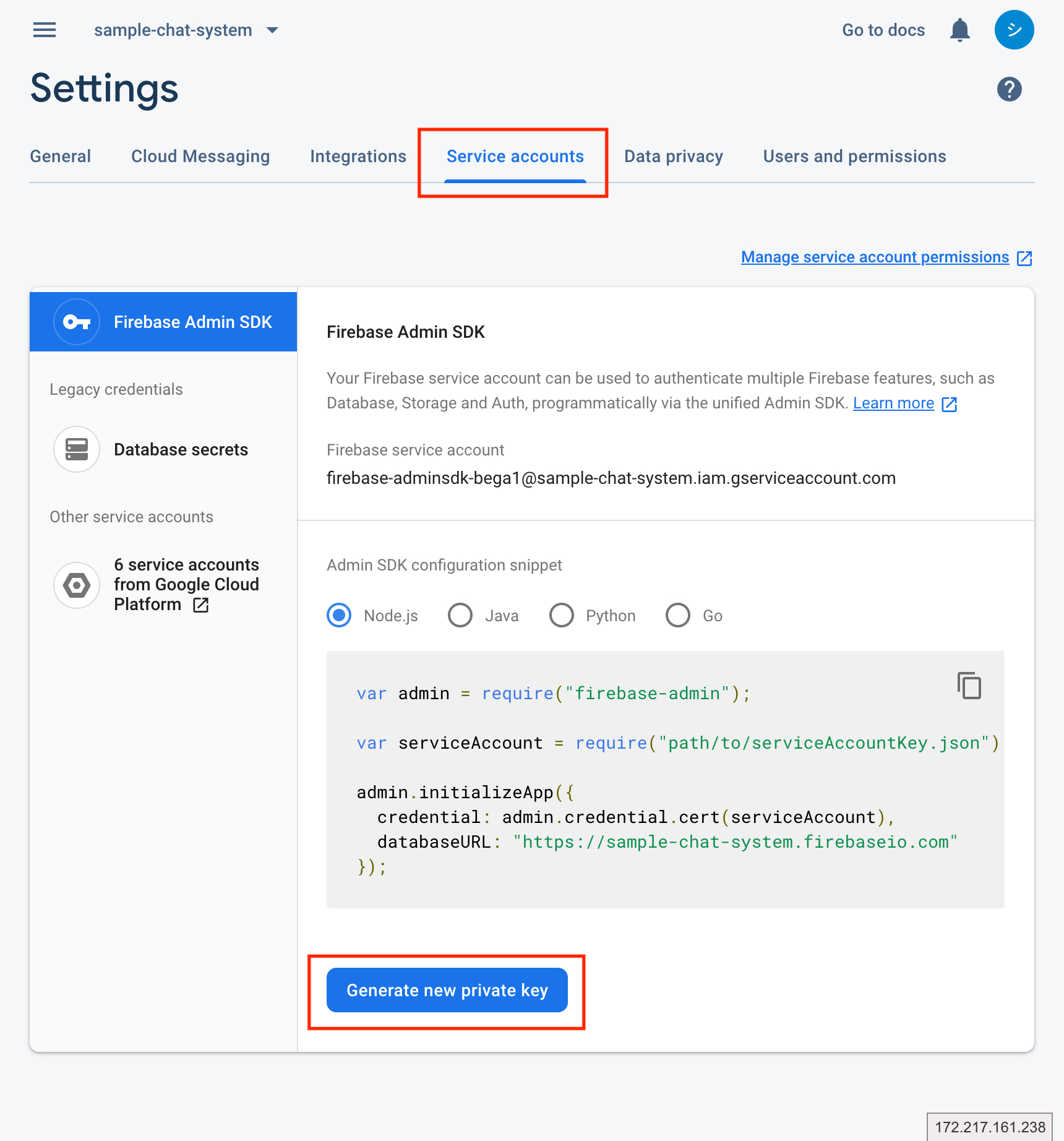Image resolution: width=1064 pixels, height=1141 pixels.
Task: Open Database secrets sidebar item
Action: pyautogui.click(x=163, y=449)
